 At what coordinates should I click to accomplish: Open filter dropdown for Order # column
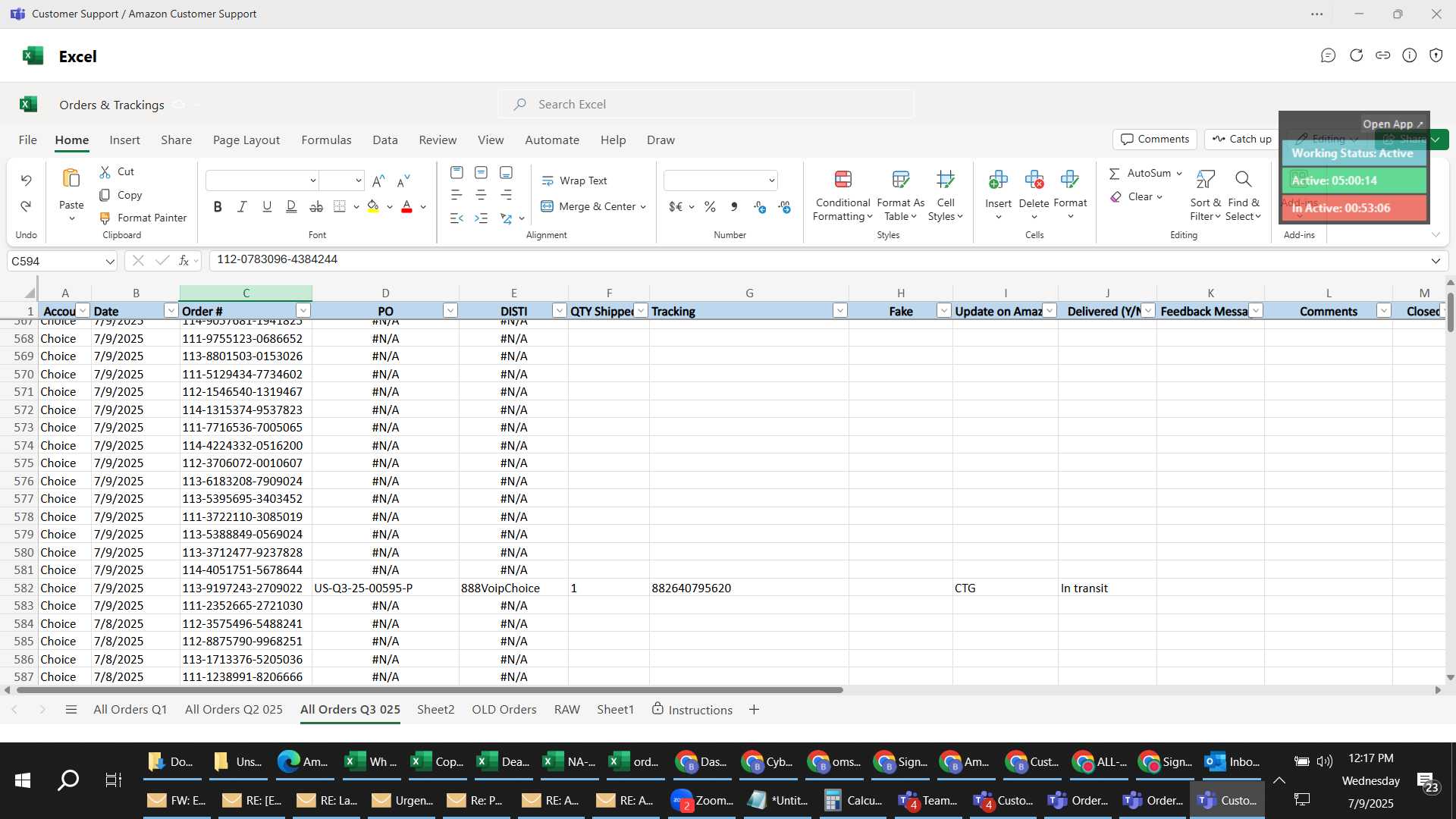(x=303, y=311)
